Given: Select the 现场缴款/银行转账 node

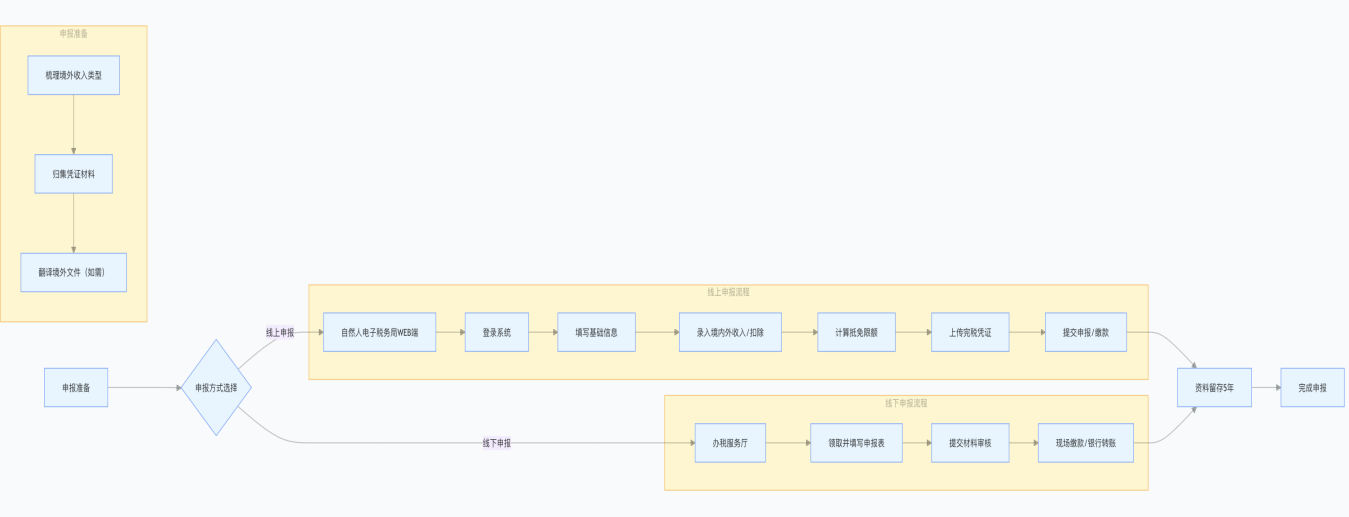Looking at the screenshot, I should pyautogui.click(x=1085, y=442).
